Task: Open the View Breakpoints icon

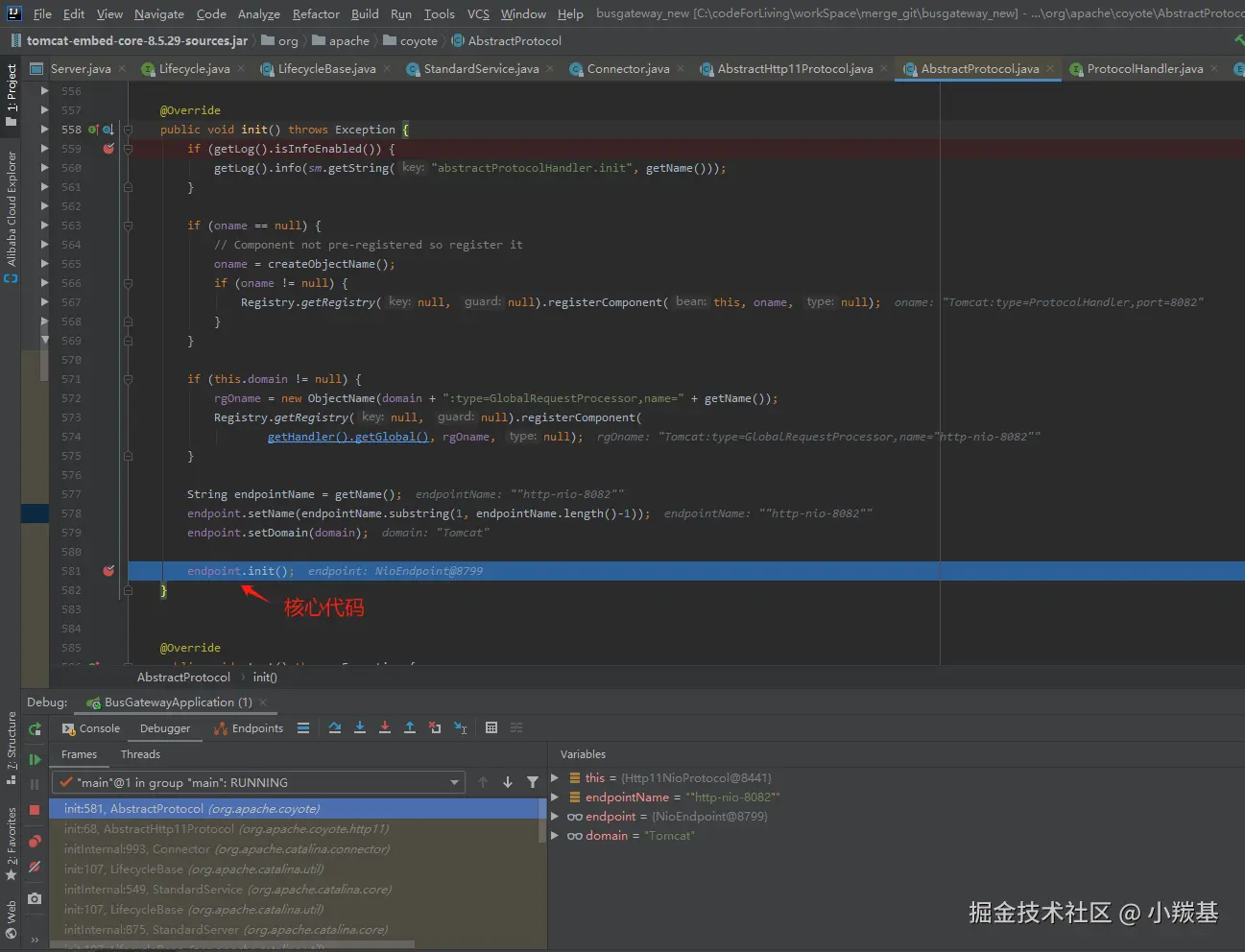Action: 35,842
